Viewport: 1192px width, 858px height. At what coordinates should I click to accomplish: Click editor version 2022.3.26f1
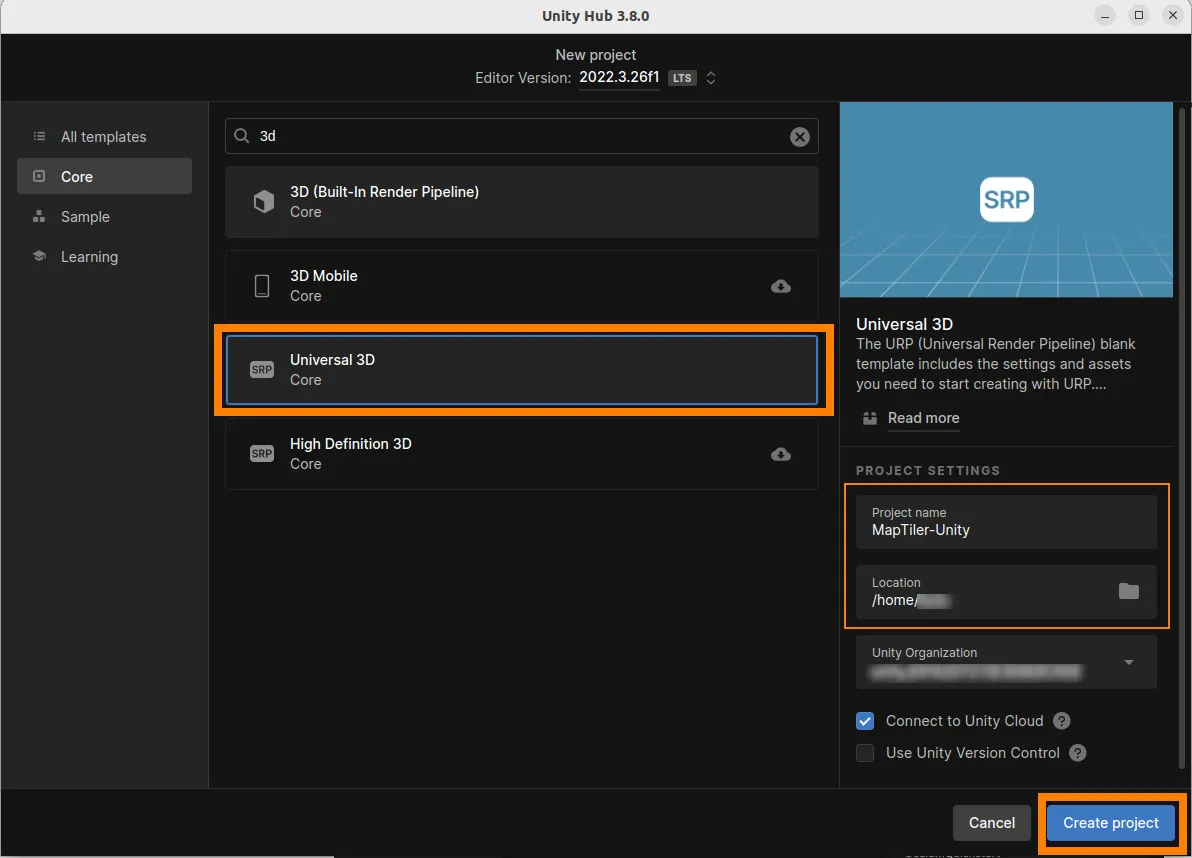pos(619,77)
